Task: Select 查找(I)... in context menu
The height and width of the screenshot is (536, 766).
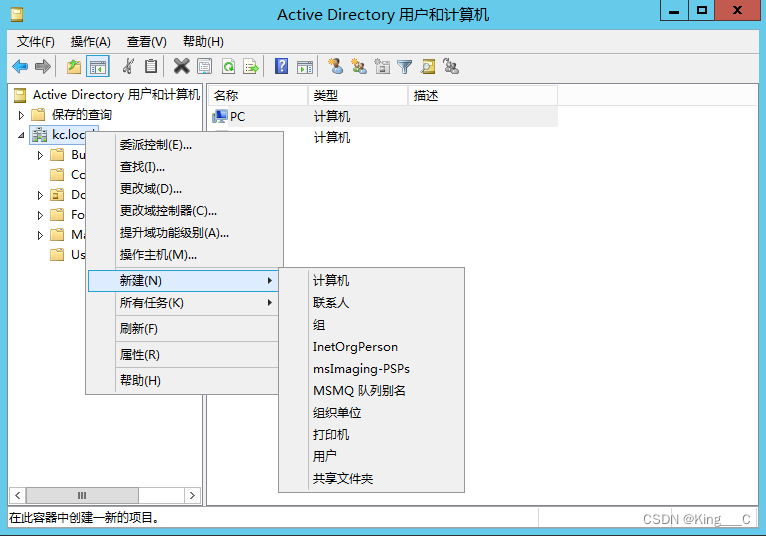Action: pyautogui.click(x=184, y=167)
